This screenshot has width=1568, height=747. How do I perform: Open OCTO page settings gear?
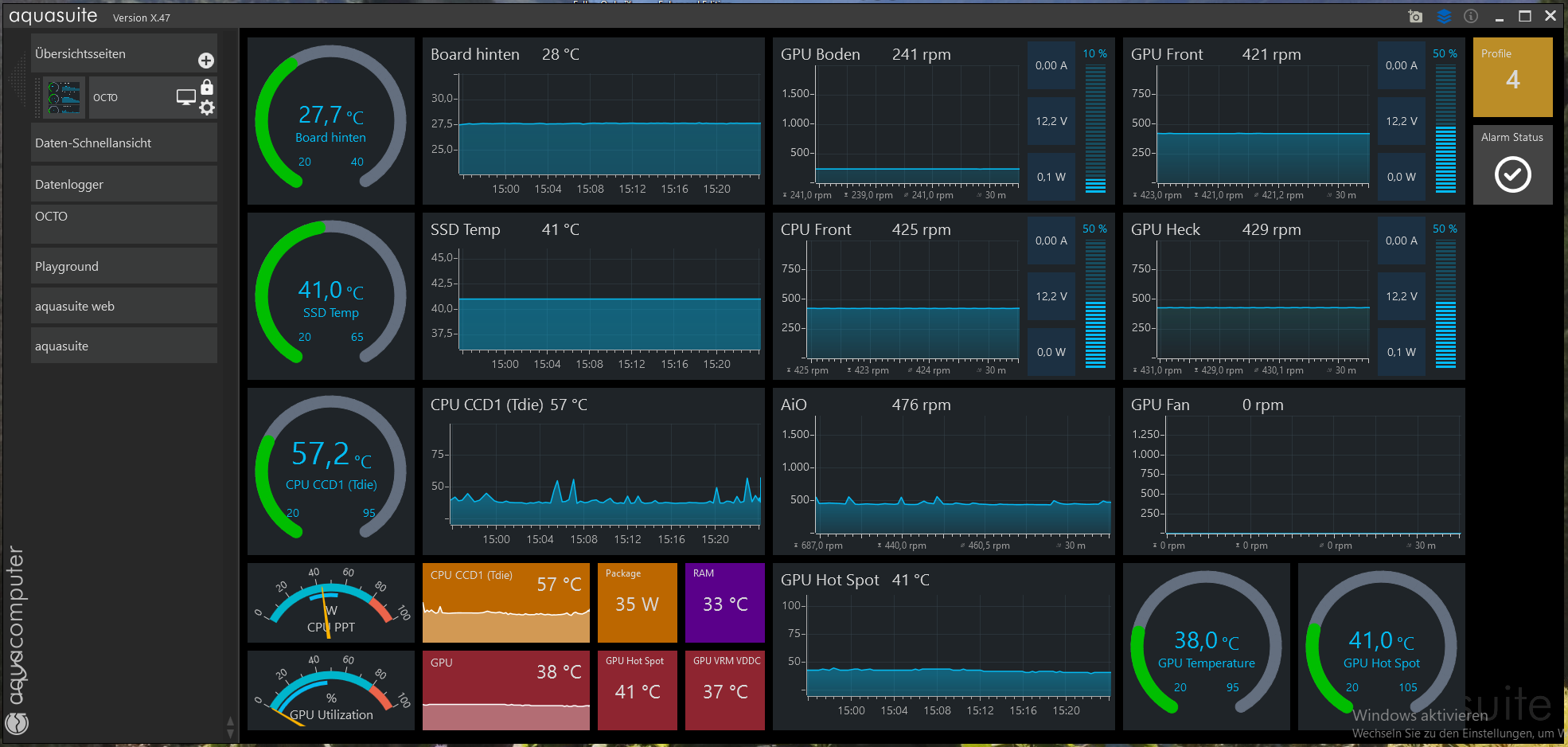(x=207, y=108)
